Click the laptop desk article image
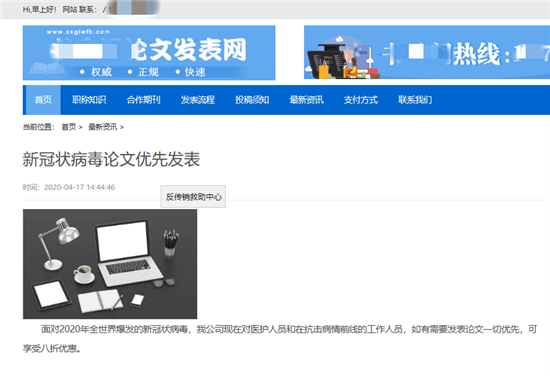Screen dimensions: 550x380 (110, 264)
